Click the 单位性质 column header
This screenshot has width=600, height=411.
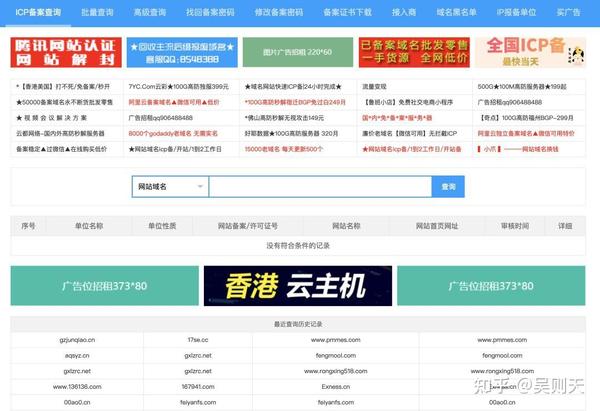point(162,226)
